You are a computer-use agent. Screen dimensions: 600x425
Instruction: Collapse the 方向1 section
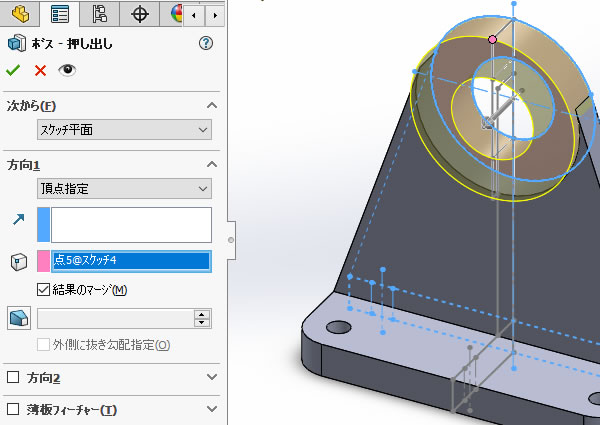(x=212, y=164)
